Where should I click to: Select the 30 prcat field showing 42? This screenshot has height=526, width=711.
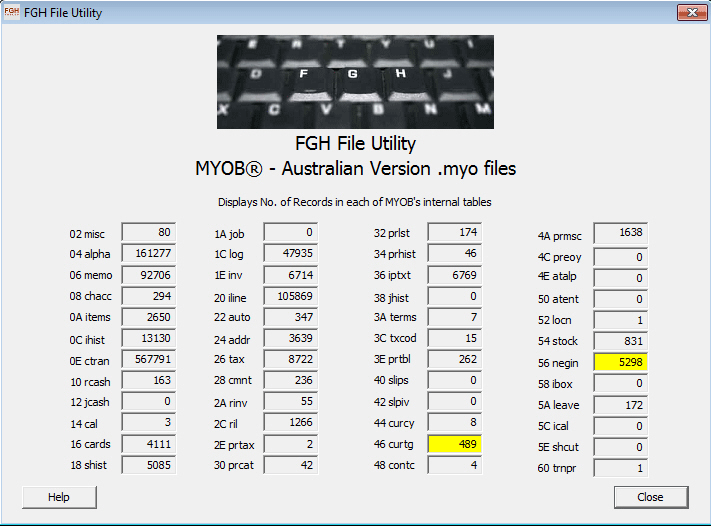coord(290,465)
